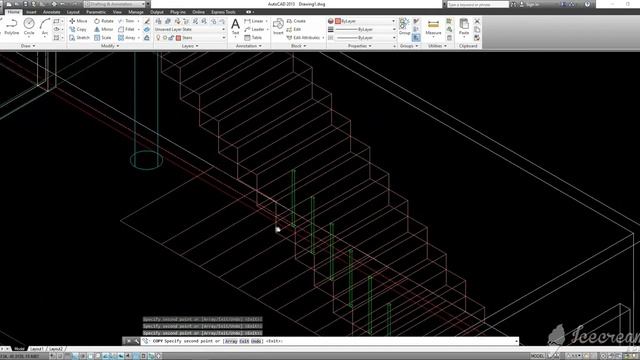Switch to the Output ribbon tab
Viewport: 640px width, 360px height.
[x=157, y=12]
